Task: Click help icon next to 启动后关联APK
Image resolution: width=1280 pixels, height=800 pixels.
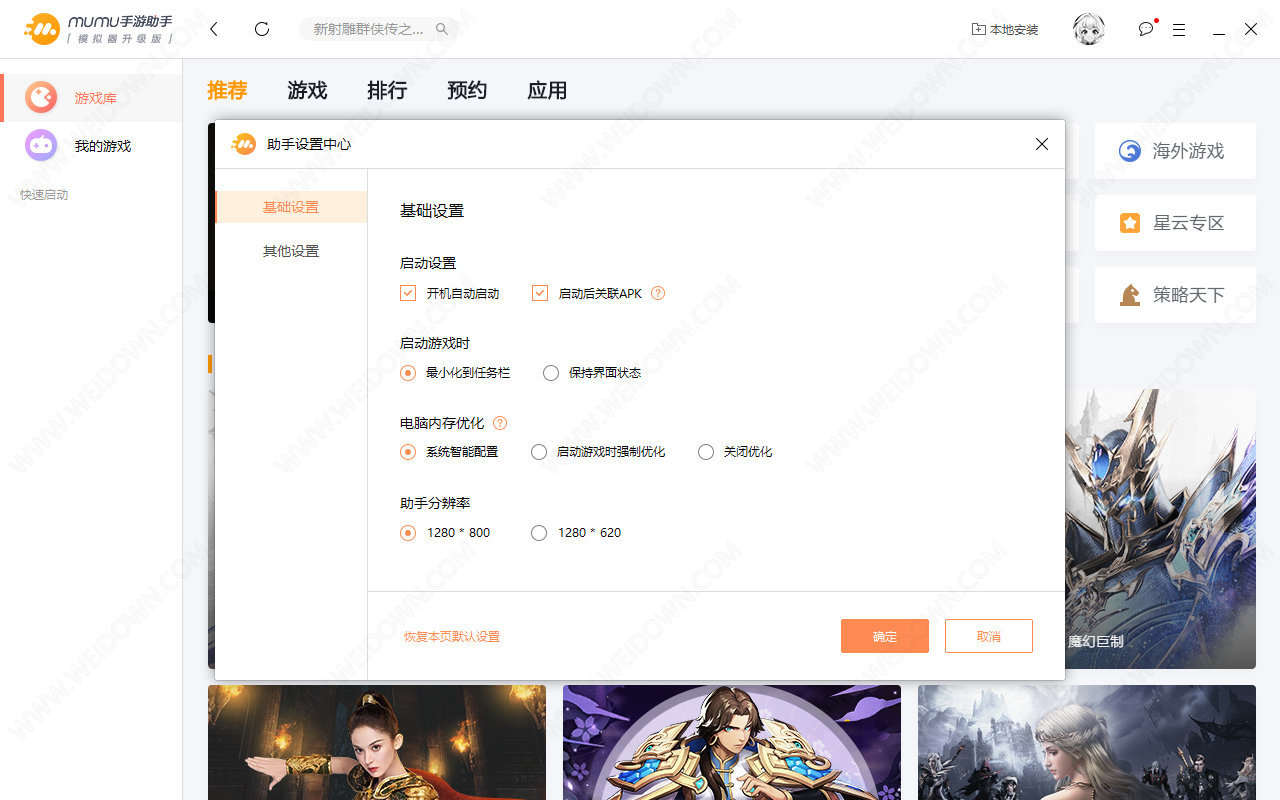Action: [x=658, y=293]
